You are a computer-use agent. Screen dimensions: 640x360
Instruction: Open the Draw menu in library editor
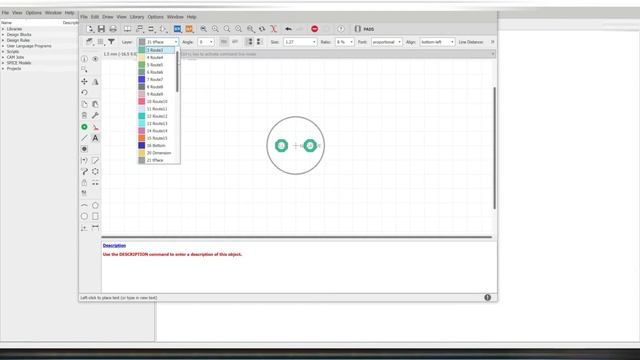[x=107, y=17]
